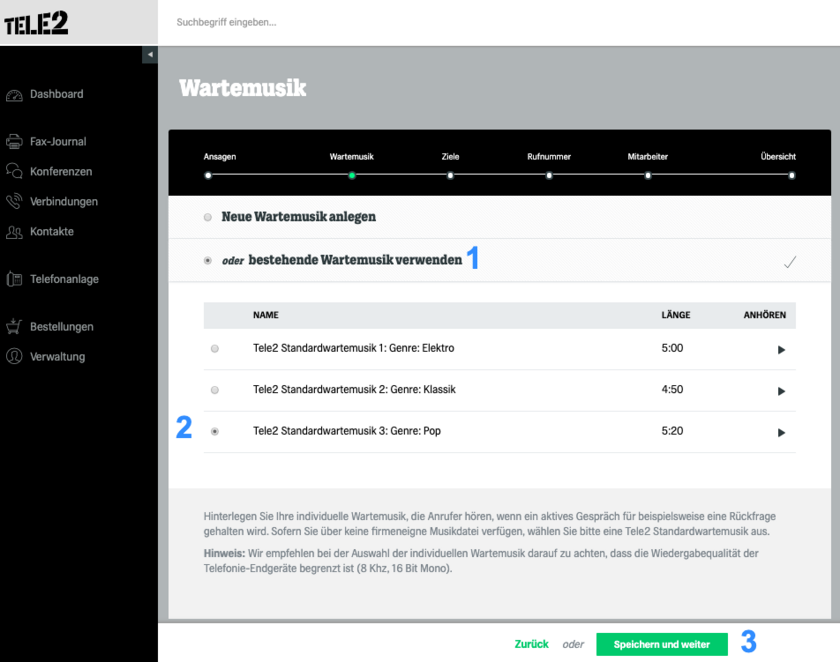Viewport: 840px width, 662px height.
Task: Click the Tele2 logo
Action: (x=36, y=23)
